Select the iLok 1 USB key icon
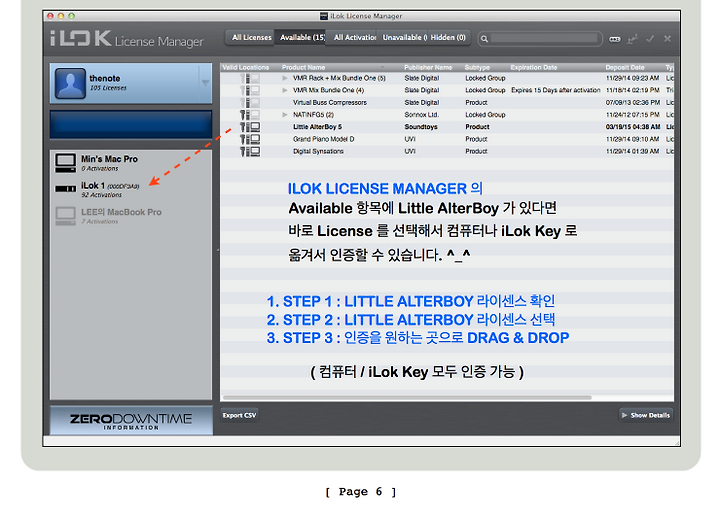This screenshot has height=516, width=720. tap(66, 189)
